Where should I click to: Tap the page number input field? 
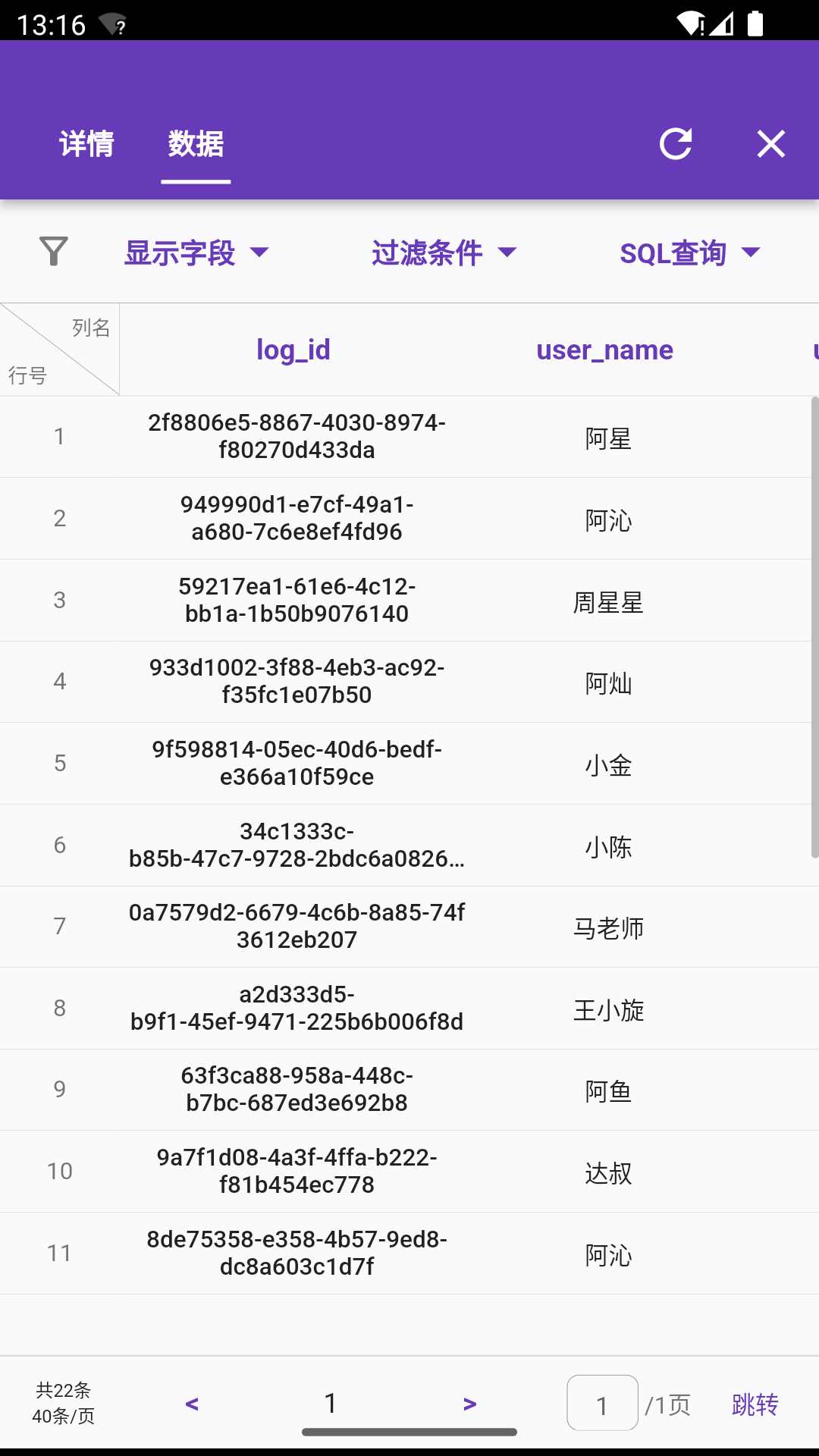coord(602,1404)
